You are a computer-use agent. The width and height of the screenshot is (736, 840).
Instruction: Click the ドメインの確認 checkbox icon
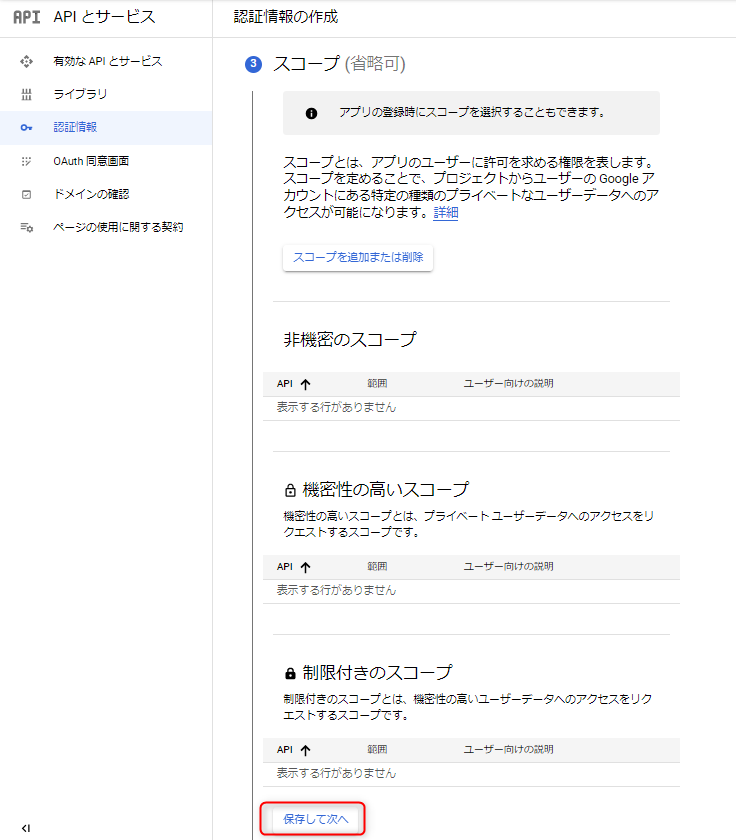[27, 194]
